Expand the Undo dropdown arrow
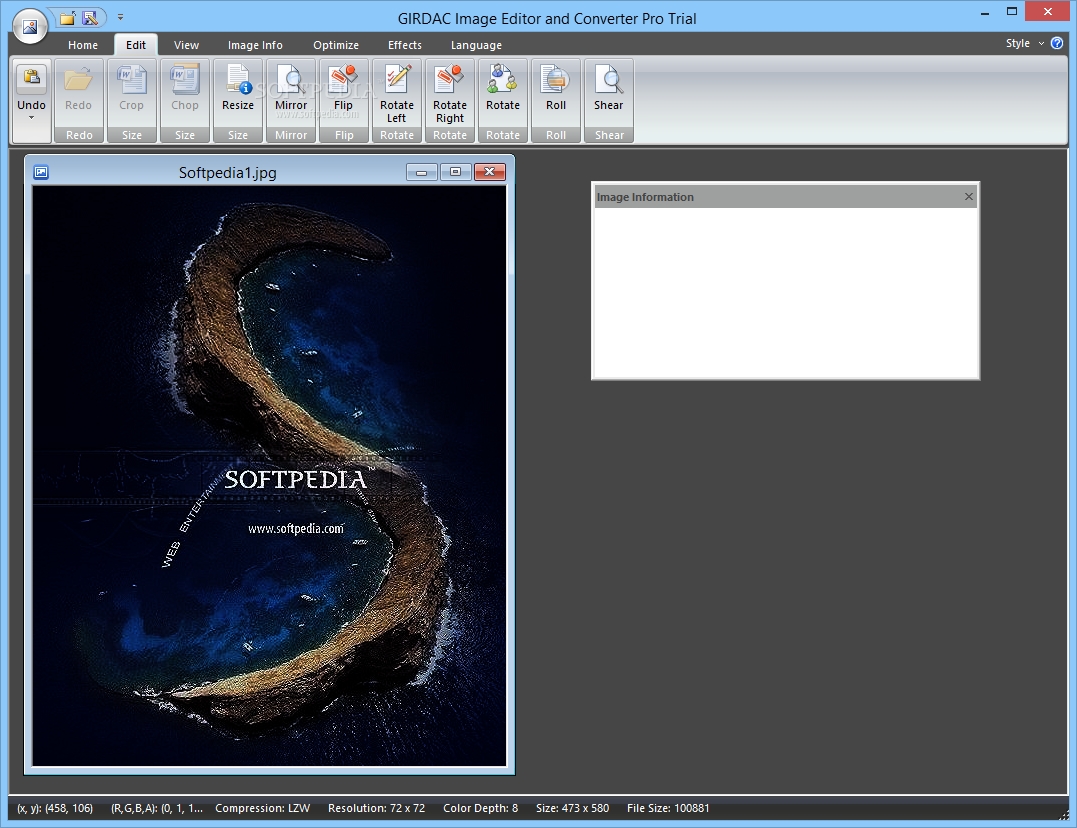The image size is (1077, 828). pyautogui.click(x=31, y=118)
